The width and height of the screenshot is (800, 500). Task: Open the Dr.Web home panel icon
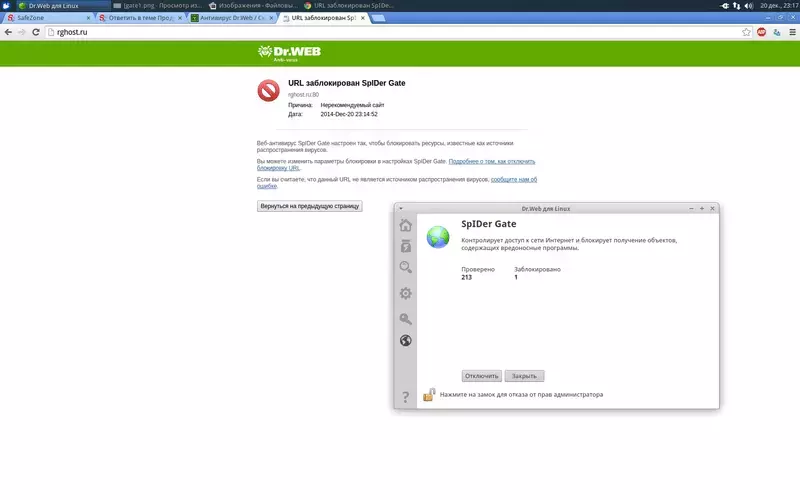(x=406, y=225)
